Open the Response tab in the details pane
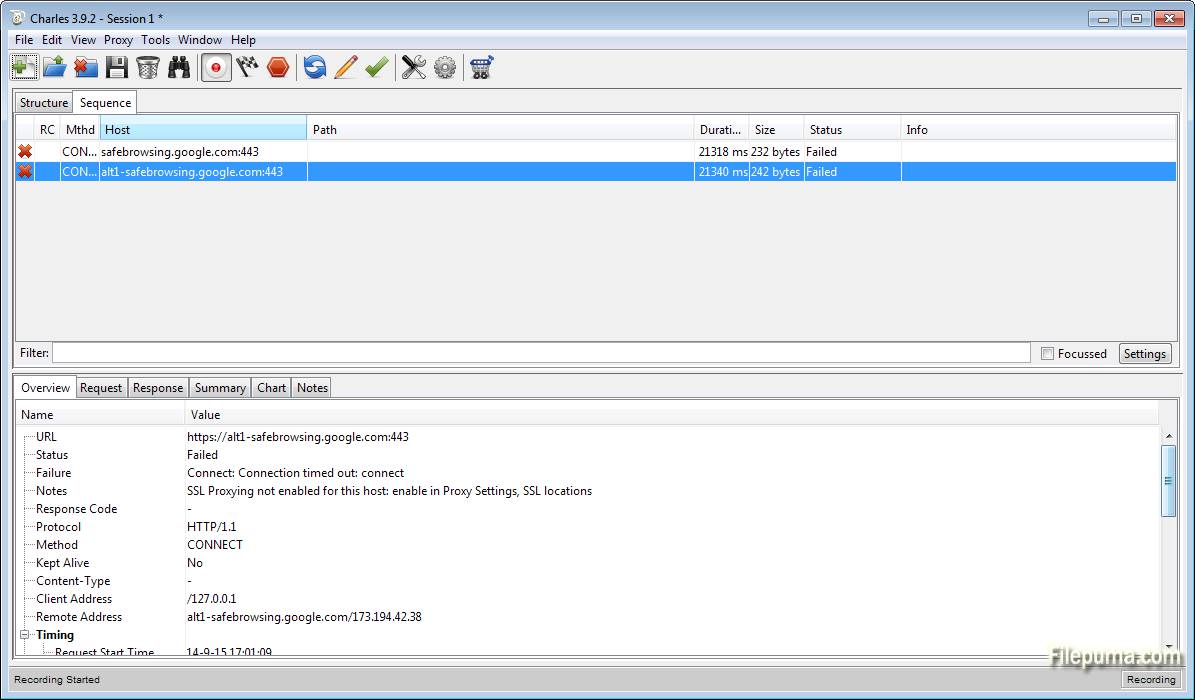Viewport: 1195px width, 700px height. (x=158, y=388)
